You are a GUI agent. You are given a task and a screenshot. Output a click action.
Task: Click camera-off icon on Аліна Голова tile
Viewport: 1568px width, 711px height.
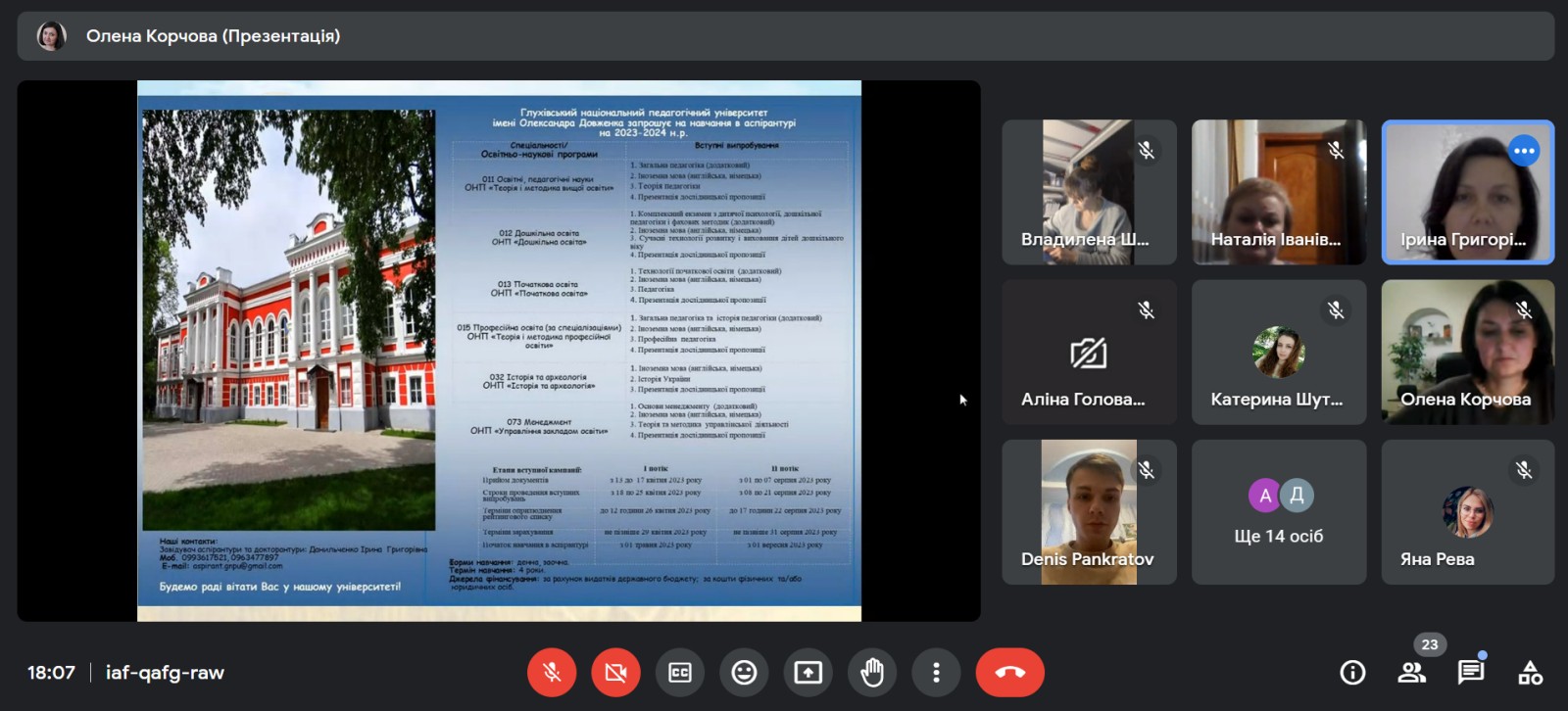coord(1089,353)
